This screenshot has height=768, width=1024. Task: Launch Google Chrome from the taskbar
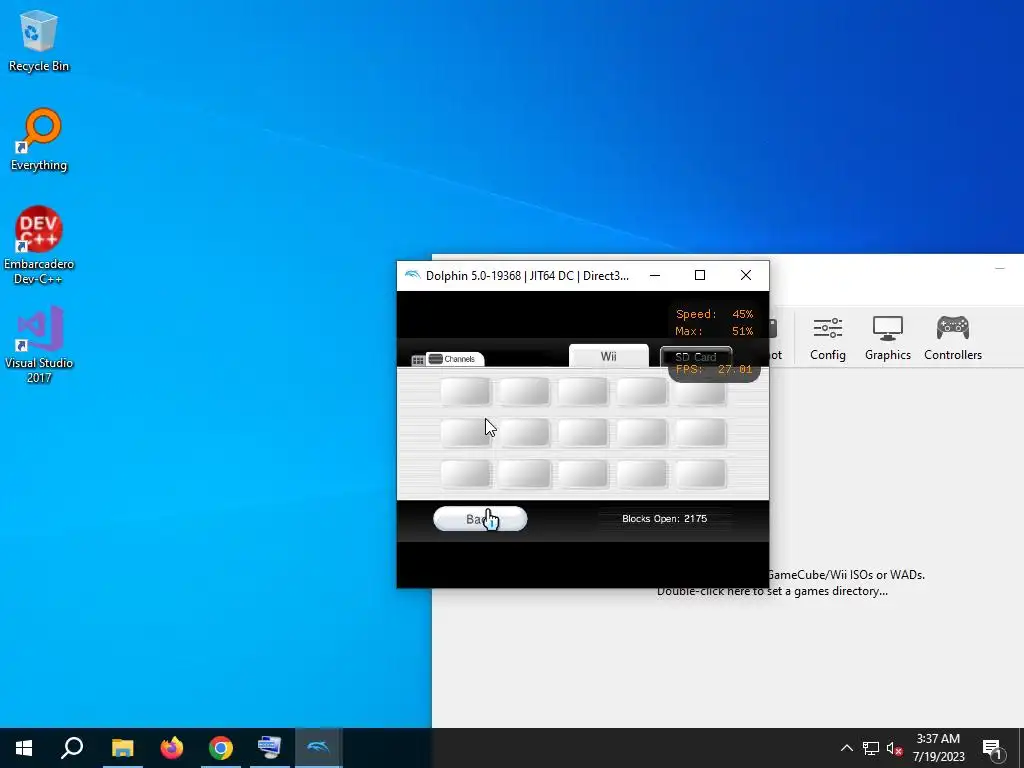(221, 748)
